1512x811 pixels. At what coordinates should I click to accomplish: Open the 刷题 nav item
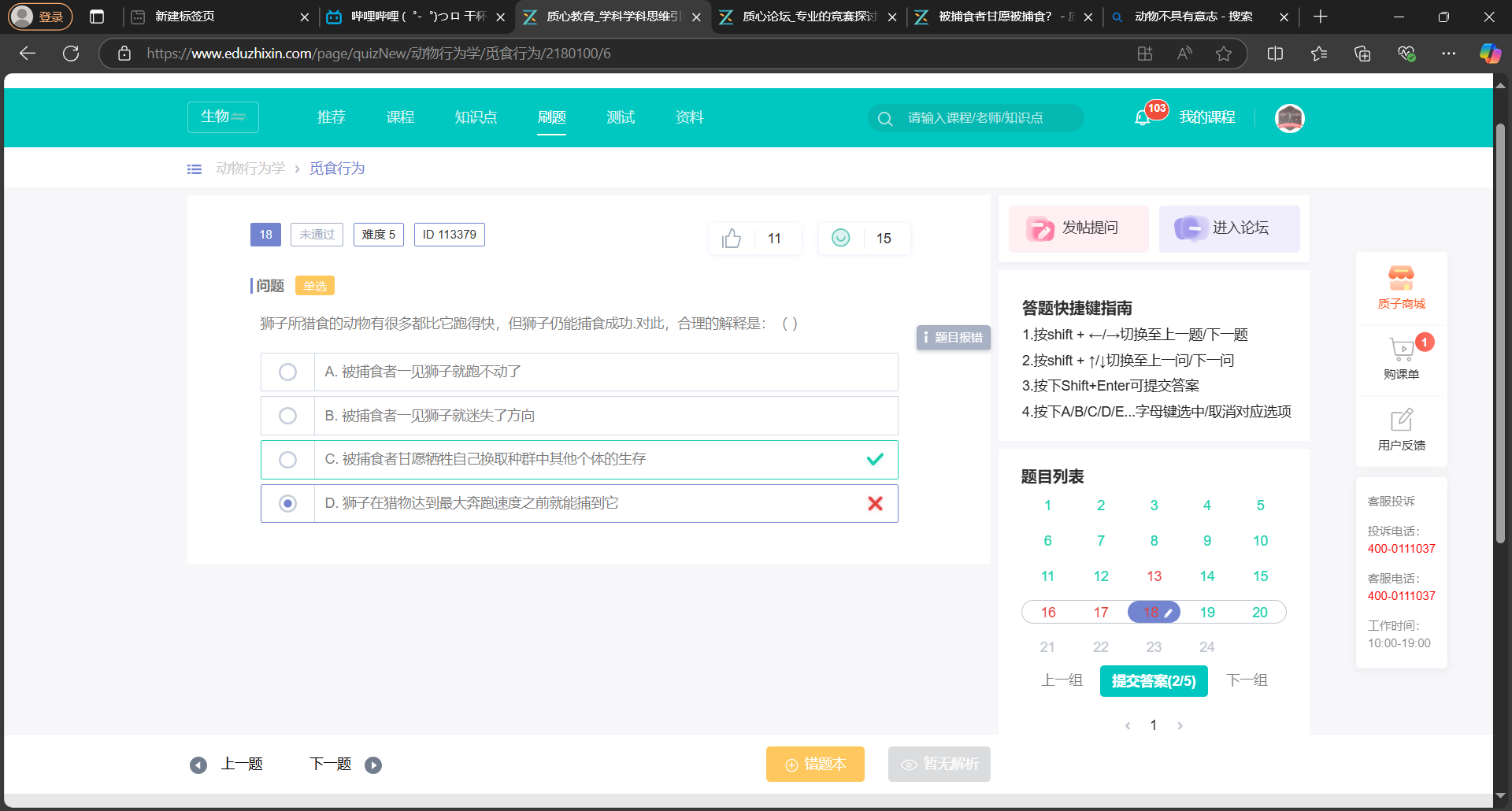click(551, 117)
